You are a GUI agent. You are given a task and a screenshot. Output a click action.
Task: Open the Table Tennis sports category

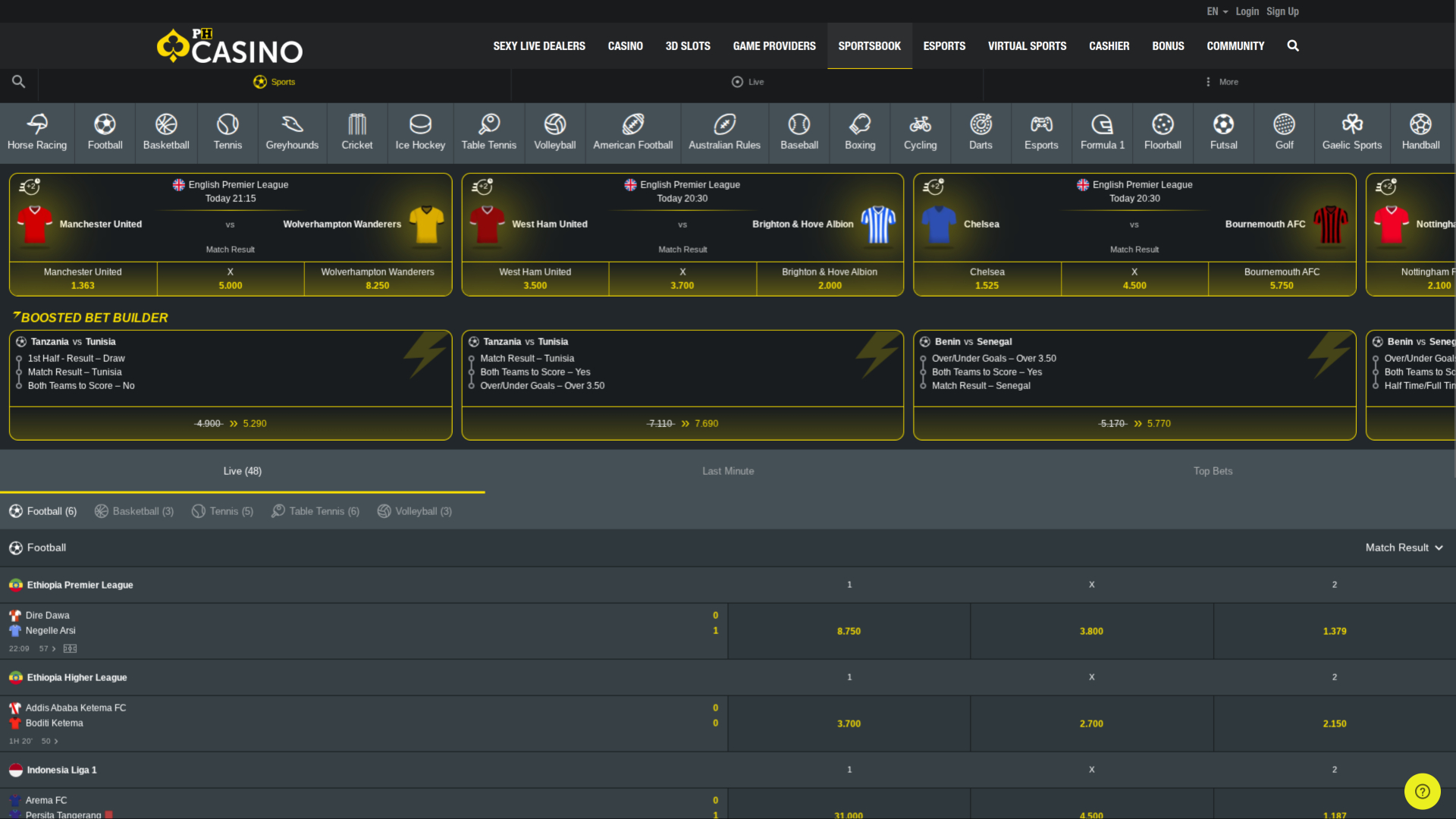pos(488,133)
